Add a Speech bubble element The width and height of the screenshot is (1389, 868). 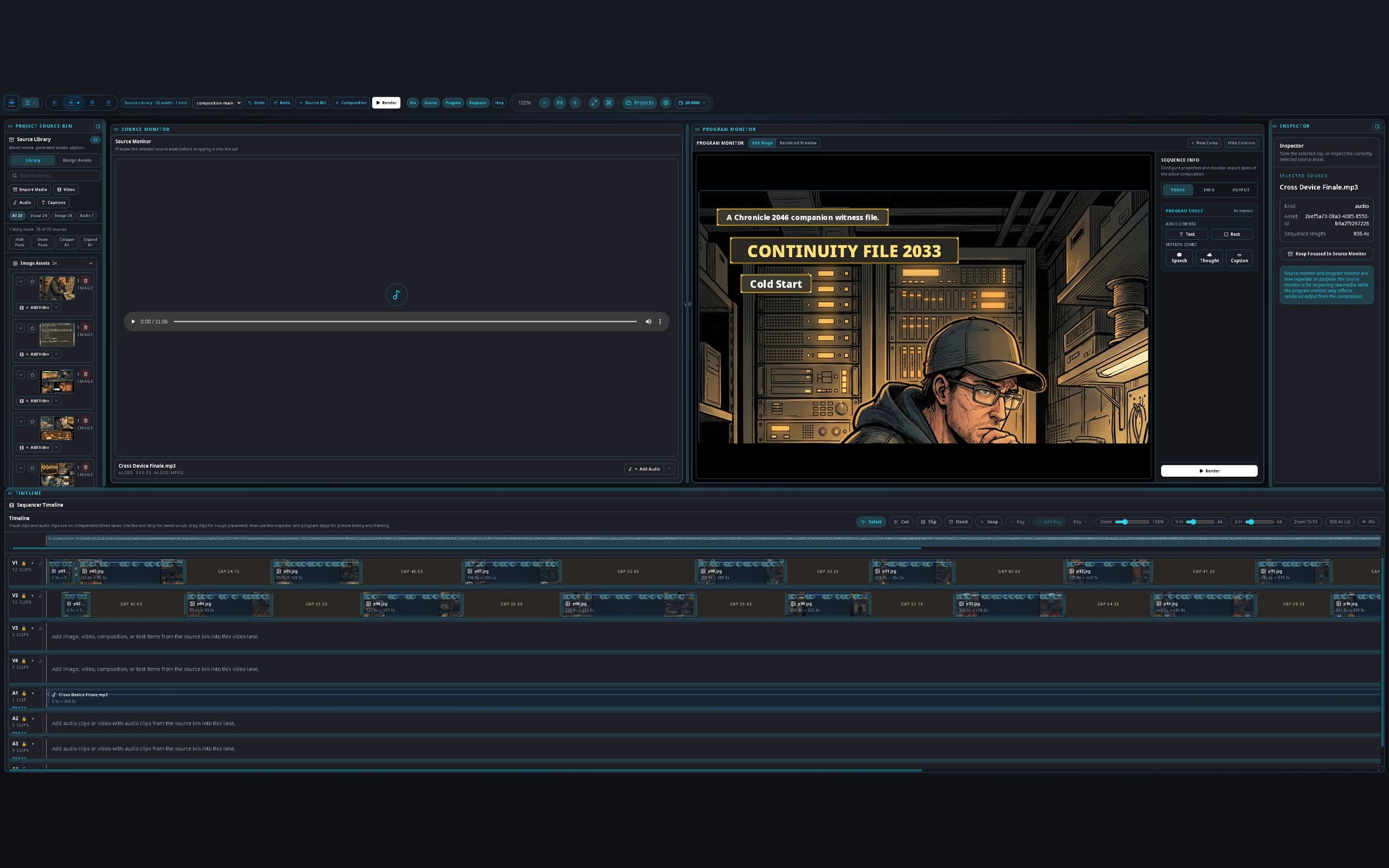coord(1179,258)
